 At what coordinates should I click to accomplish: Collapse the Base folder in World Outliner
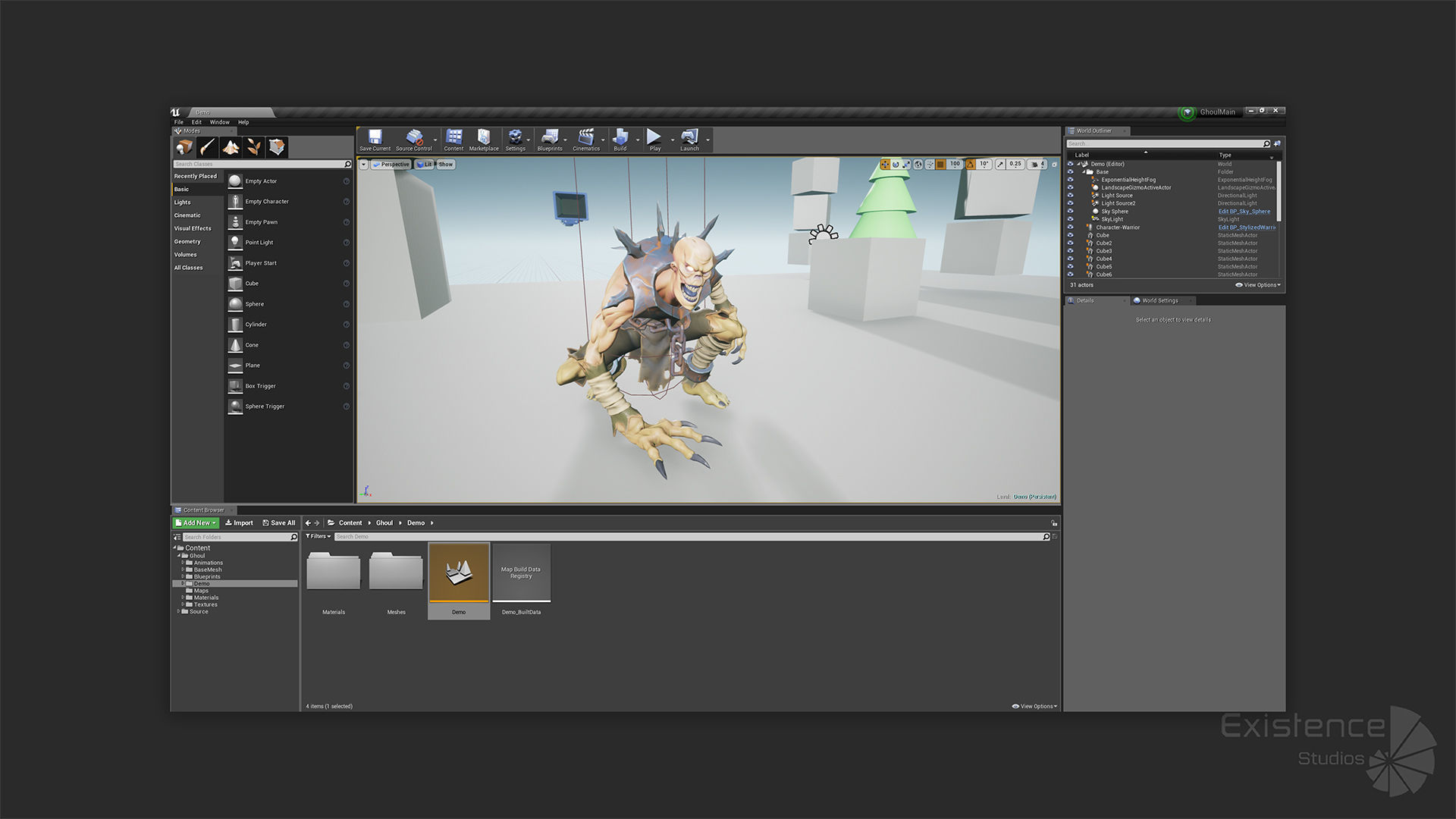coord(1084,172)
